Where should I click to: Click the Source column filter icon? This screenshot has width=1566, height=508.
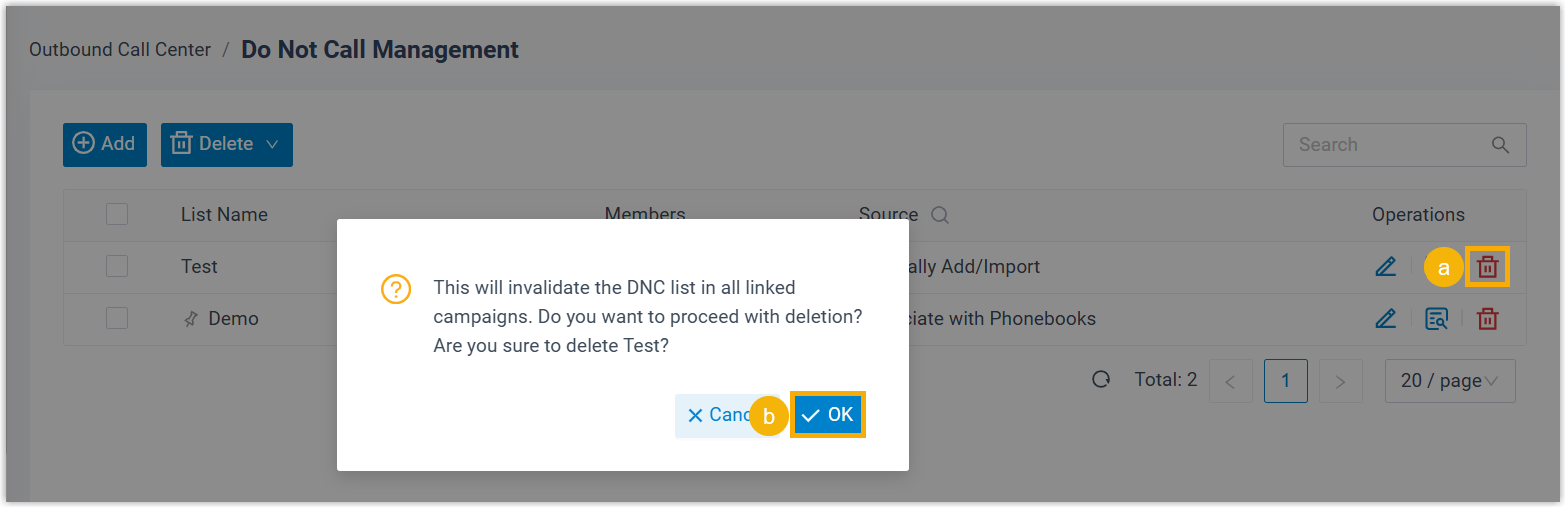point(939,215)
